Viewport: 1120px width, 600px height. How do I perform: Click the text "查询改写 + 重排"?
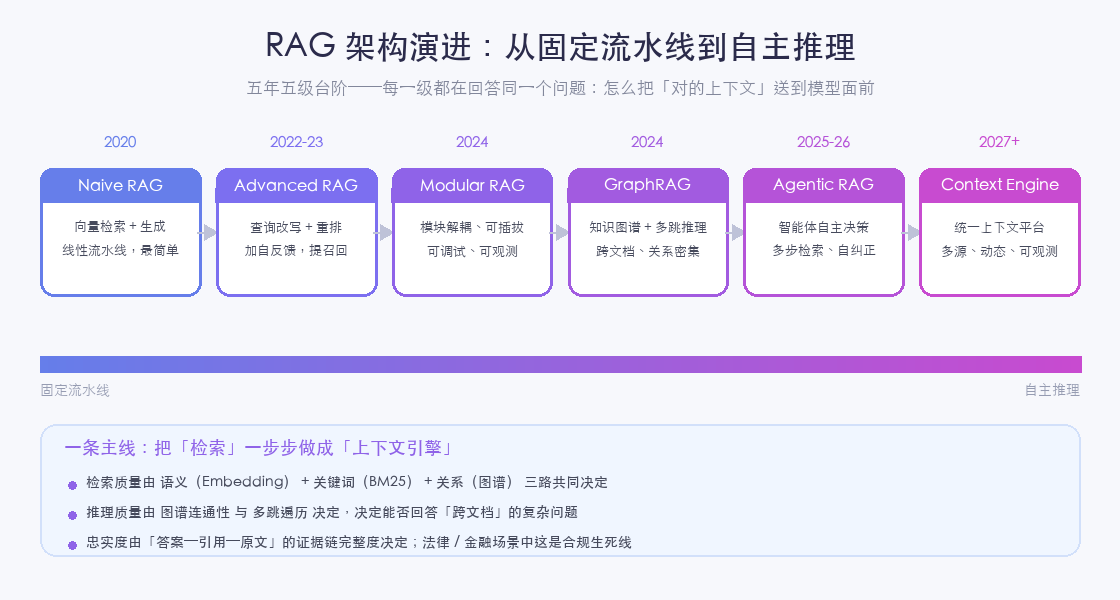click(296, 227)
